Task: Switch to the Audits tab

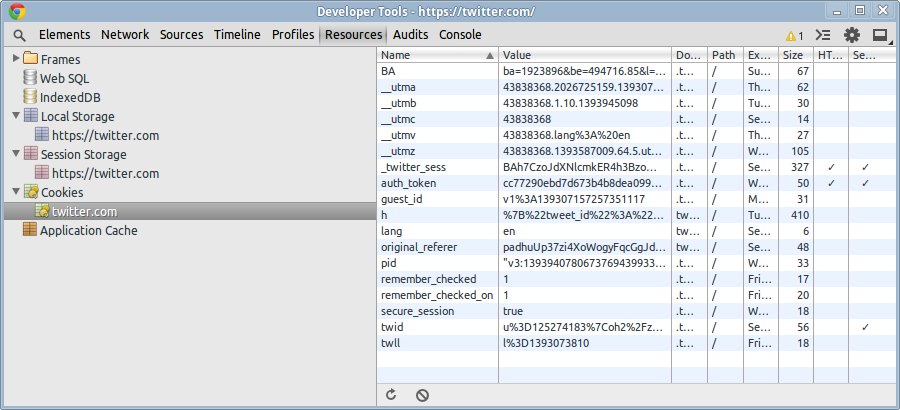Action: pos(410,34)
